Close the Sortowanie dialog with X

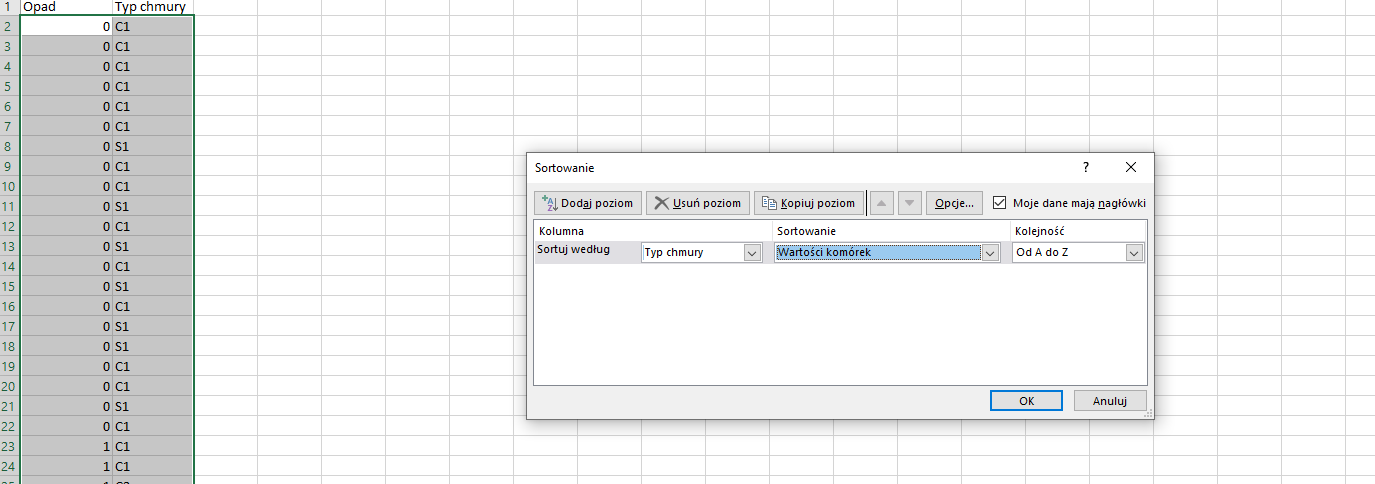coord(1131,167)
